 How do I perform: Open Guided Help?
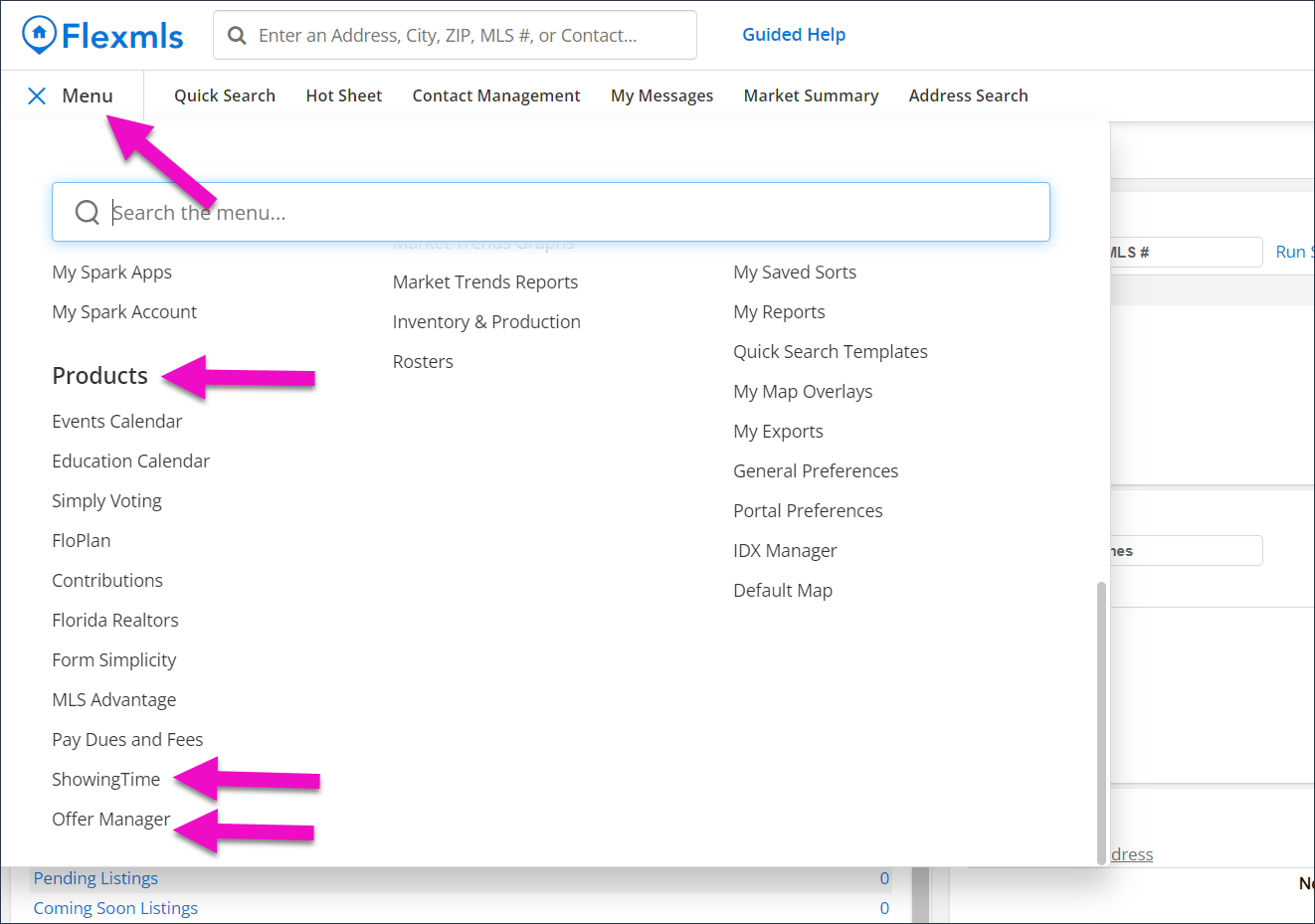point(794,35)
